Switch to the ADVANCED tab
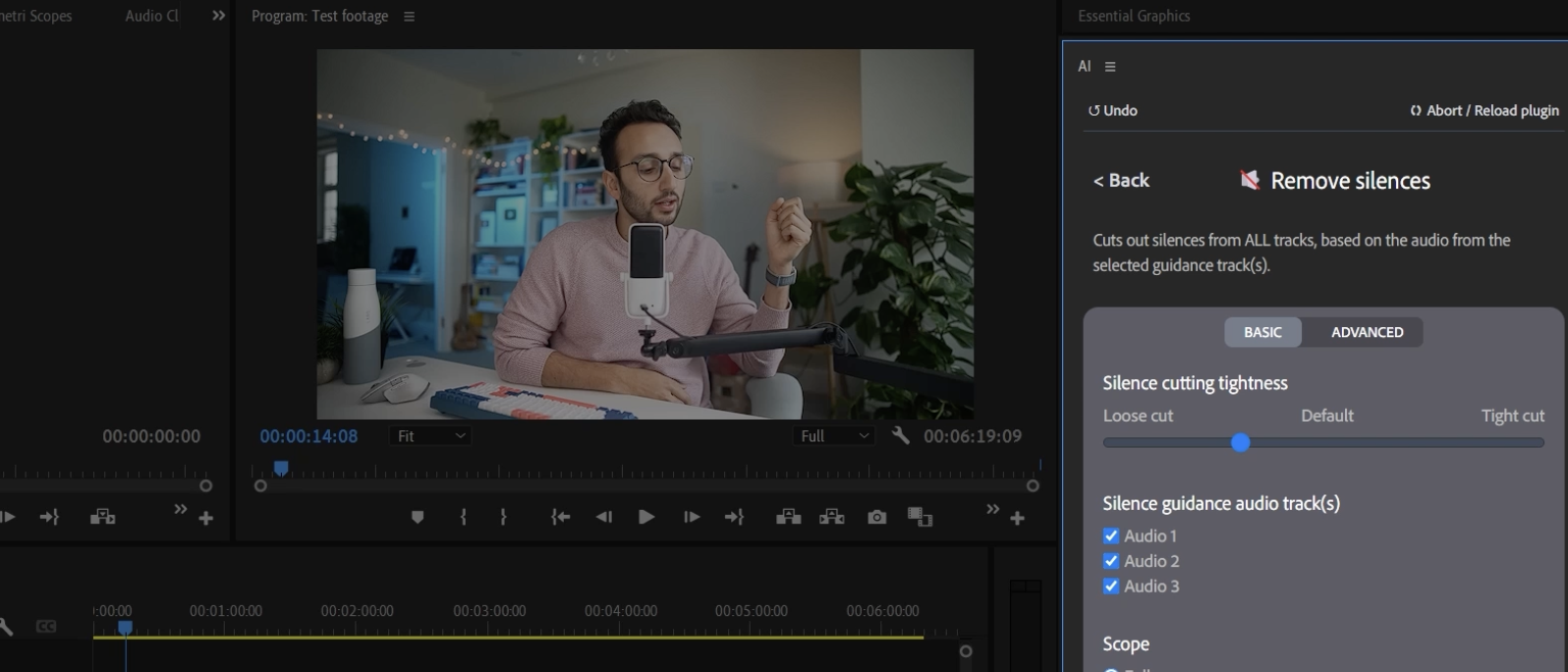Image resolution: width=1568 pixels, height=672 pixels. coord(1367,332)
